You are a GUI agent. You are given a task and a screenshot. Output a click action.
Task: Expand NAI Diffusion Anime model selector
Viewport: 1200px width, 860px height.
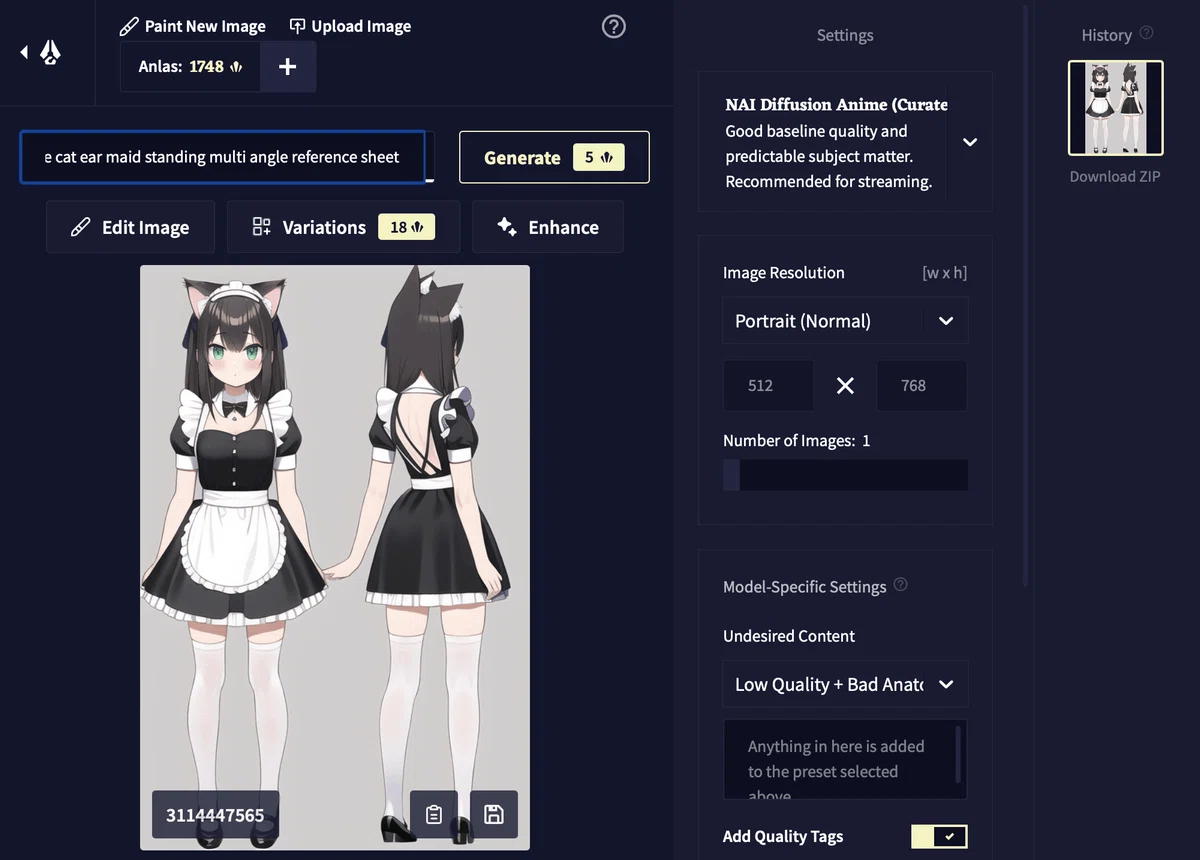(969, 142)
